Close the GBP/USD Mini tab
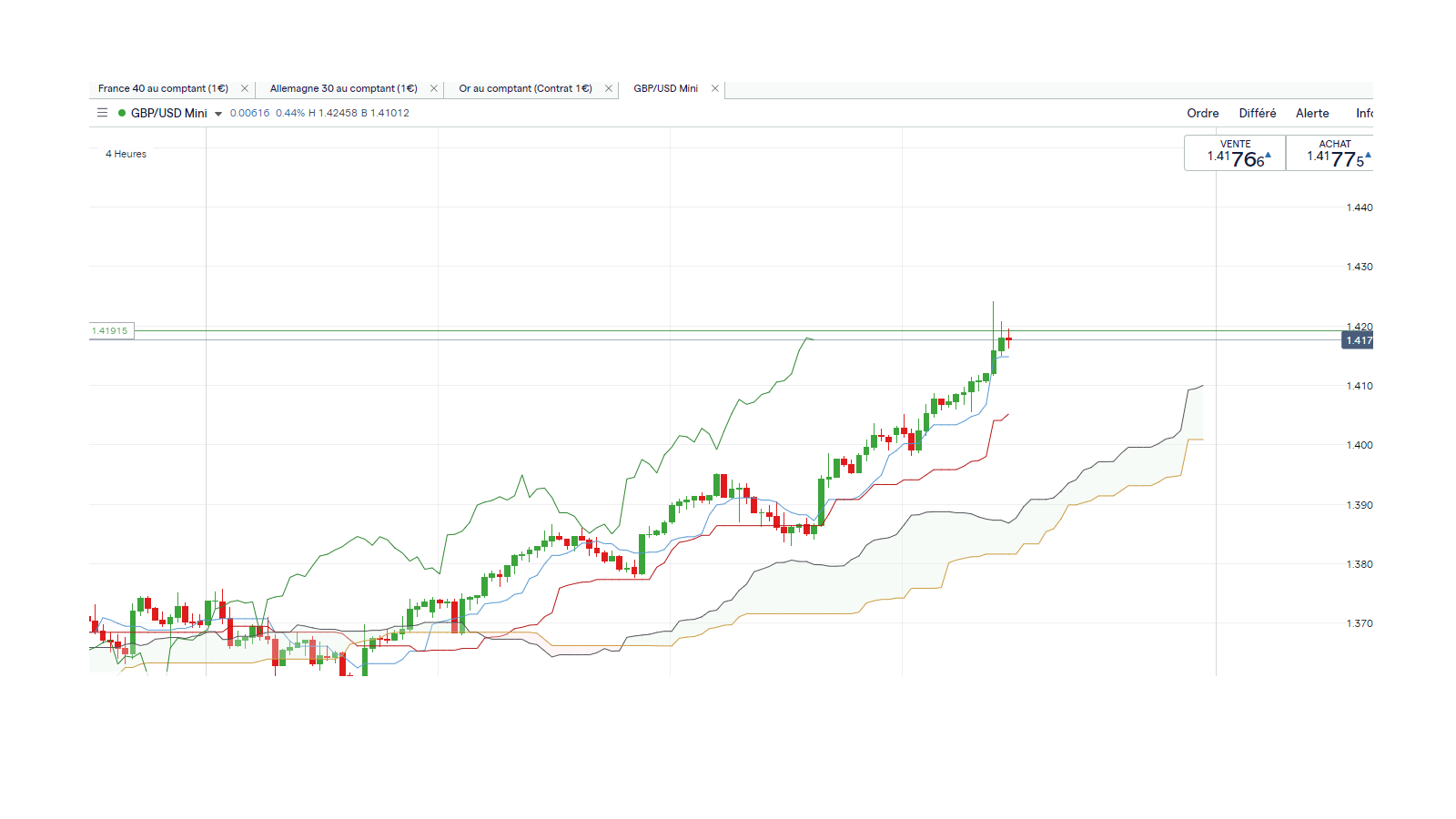Viewport: 1456px width, 819px height. 714,88
